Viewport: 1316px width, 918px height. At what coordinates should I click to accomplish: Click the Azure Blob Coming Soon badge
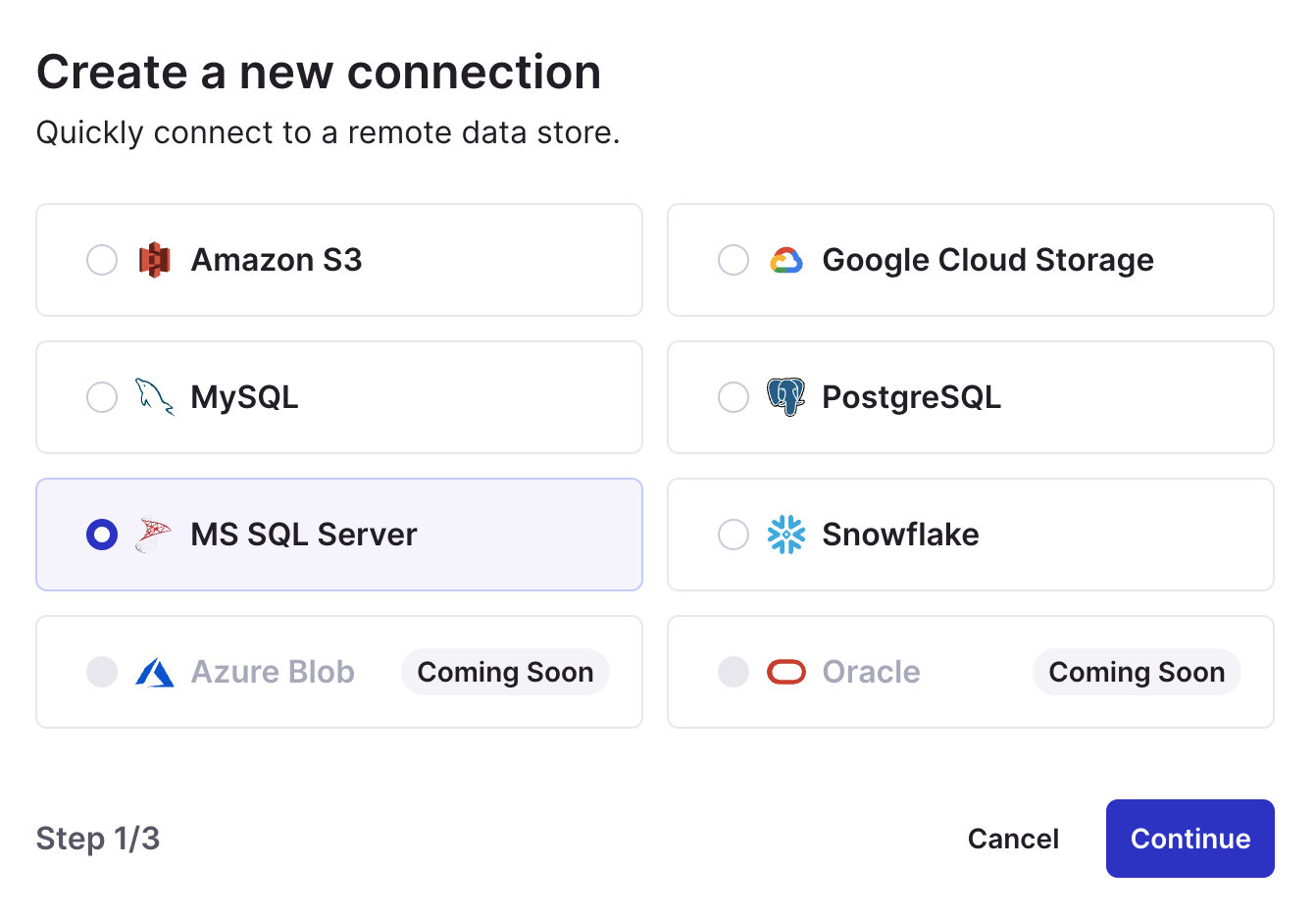click(505, 672)
